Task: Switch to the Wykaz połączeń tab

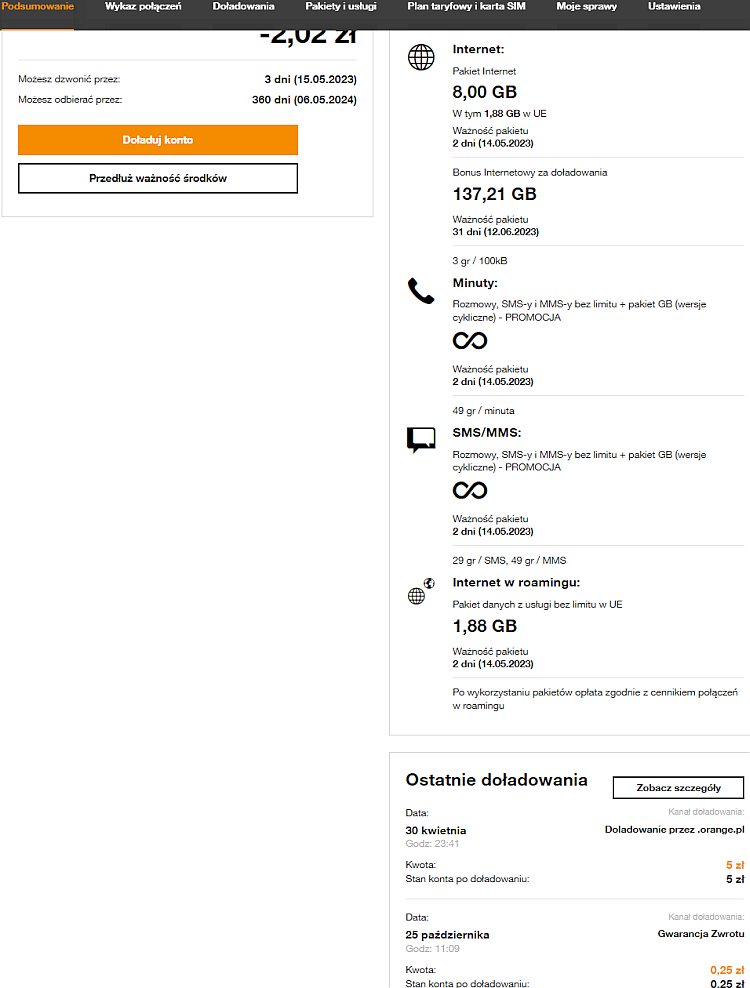Action: pos(143,7)
